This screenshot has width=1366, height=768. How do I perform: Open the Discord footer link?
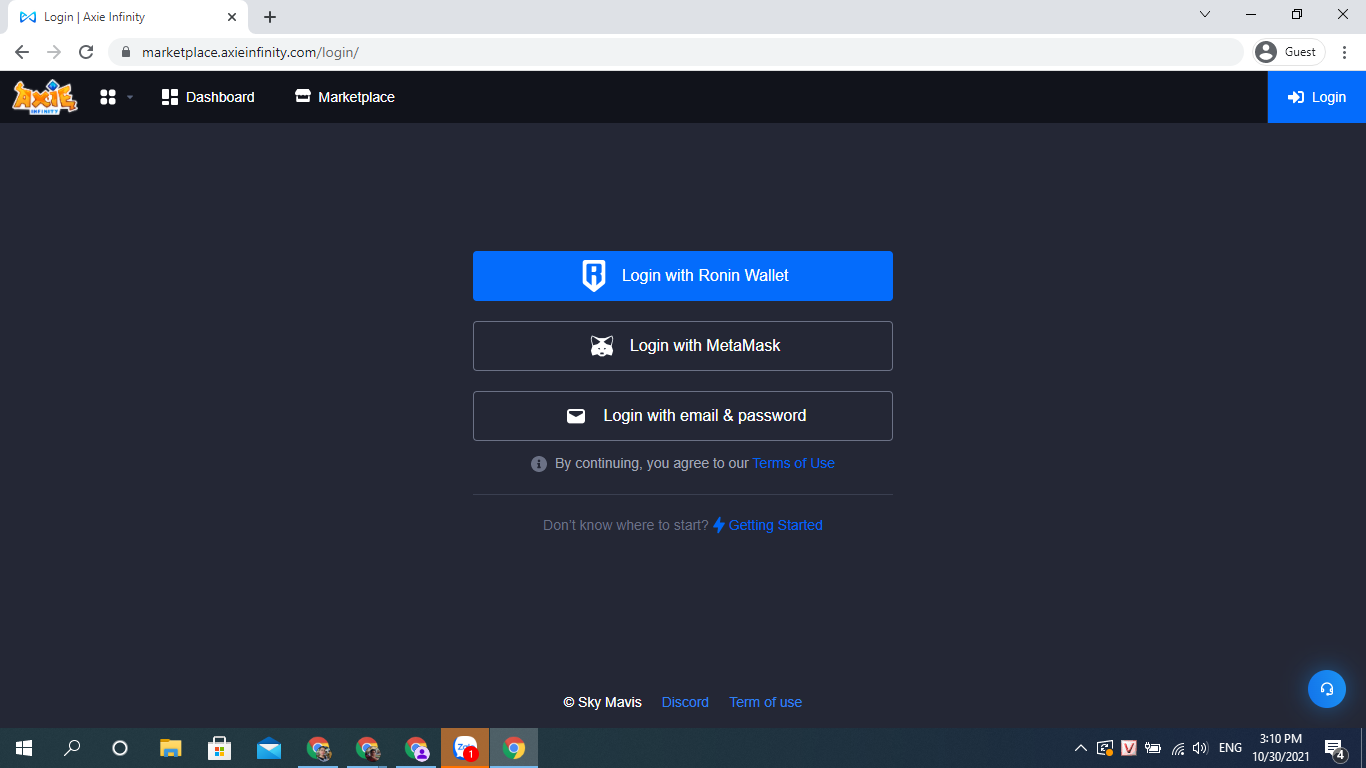[x=685, y=702]
